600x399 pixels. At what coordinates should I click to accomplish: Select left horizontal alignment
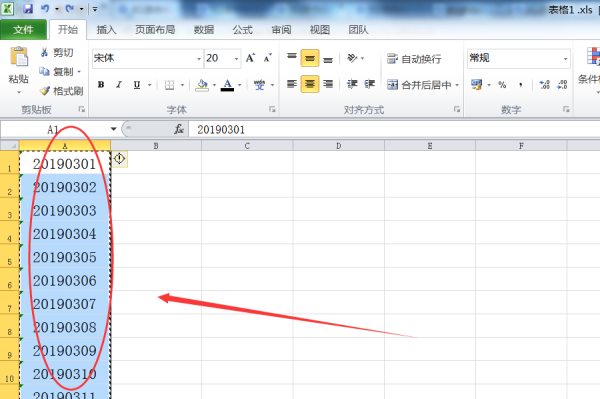[x=292, y=84]
